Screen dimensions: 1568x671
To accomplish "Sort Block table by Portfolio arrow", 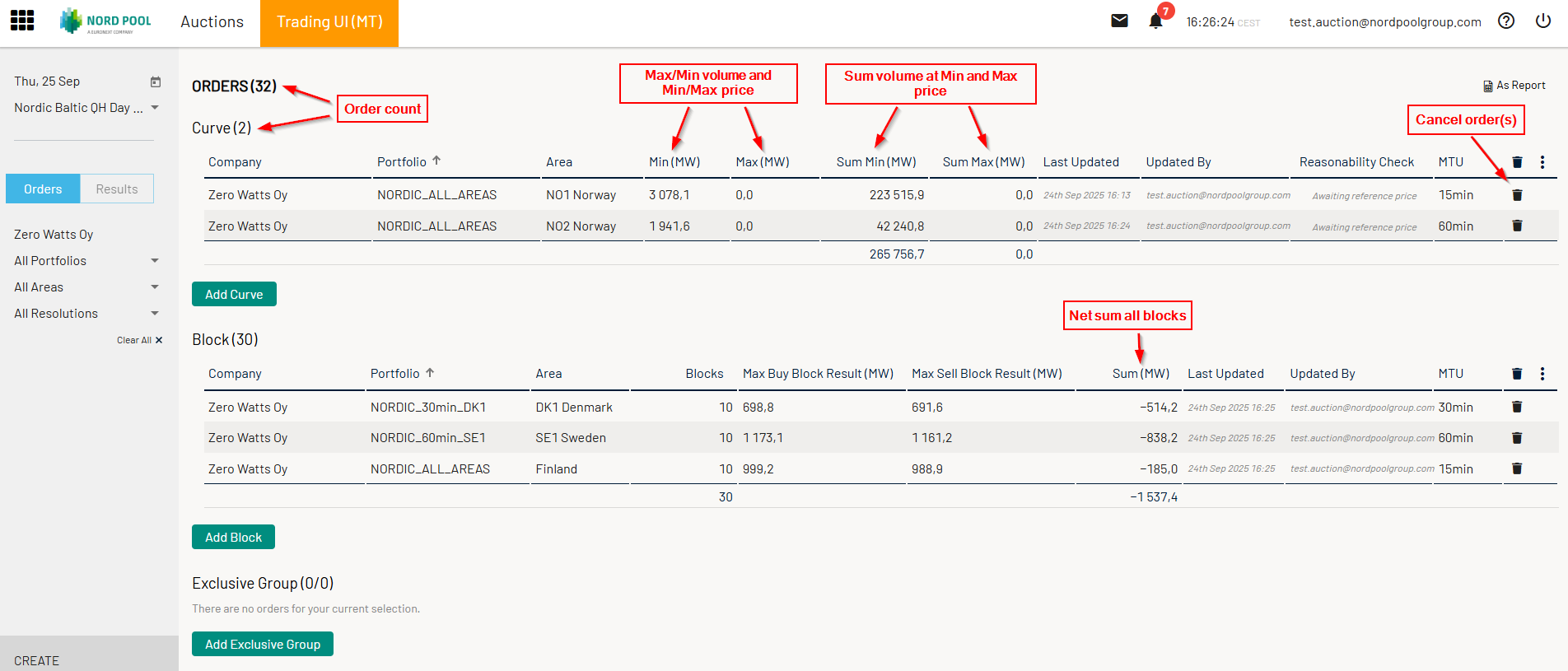I will (x=430, y=373).
